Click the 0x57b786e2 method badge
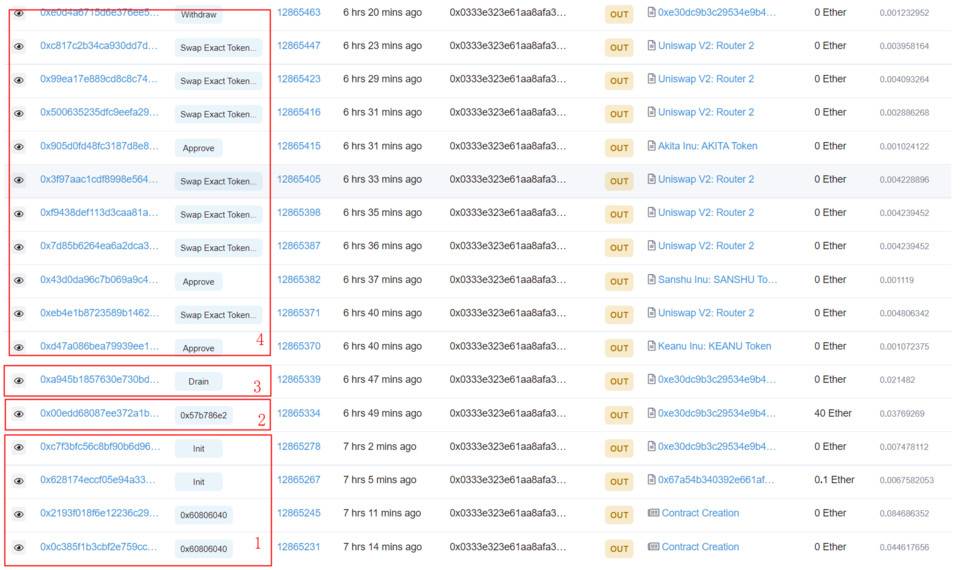This screenshot has width=960, height=570. 203,415
